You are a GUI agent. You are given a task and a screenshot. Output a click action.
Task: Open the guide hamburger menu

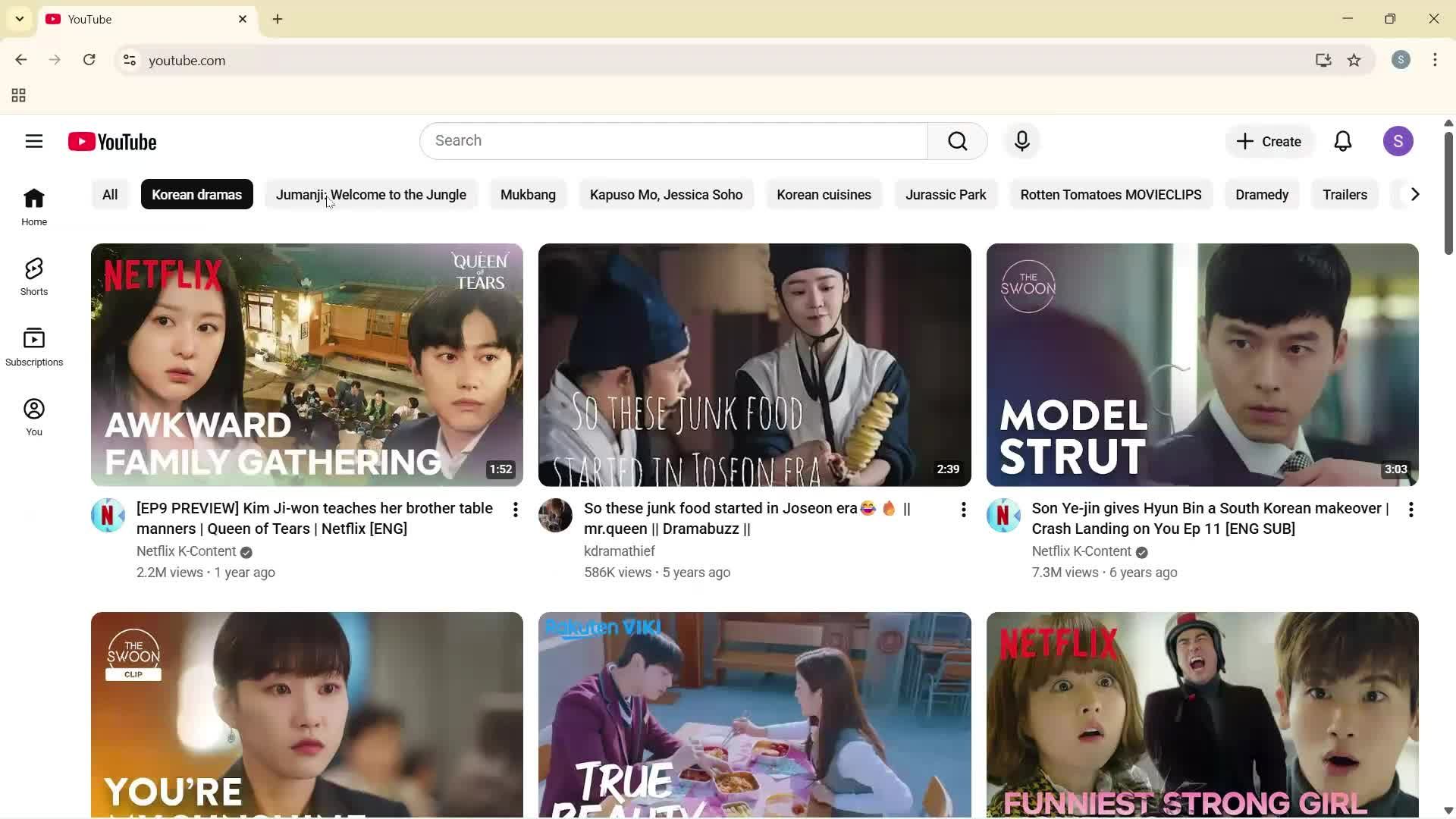click(34, 141)
